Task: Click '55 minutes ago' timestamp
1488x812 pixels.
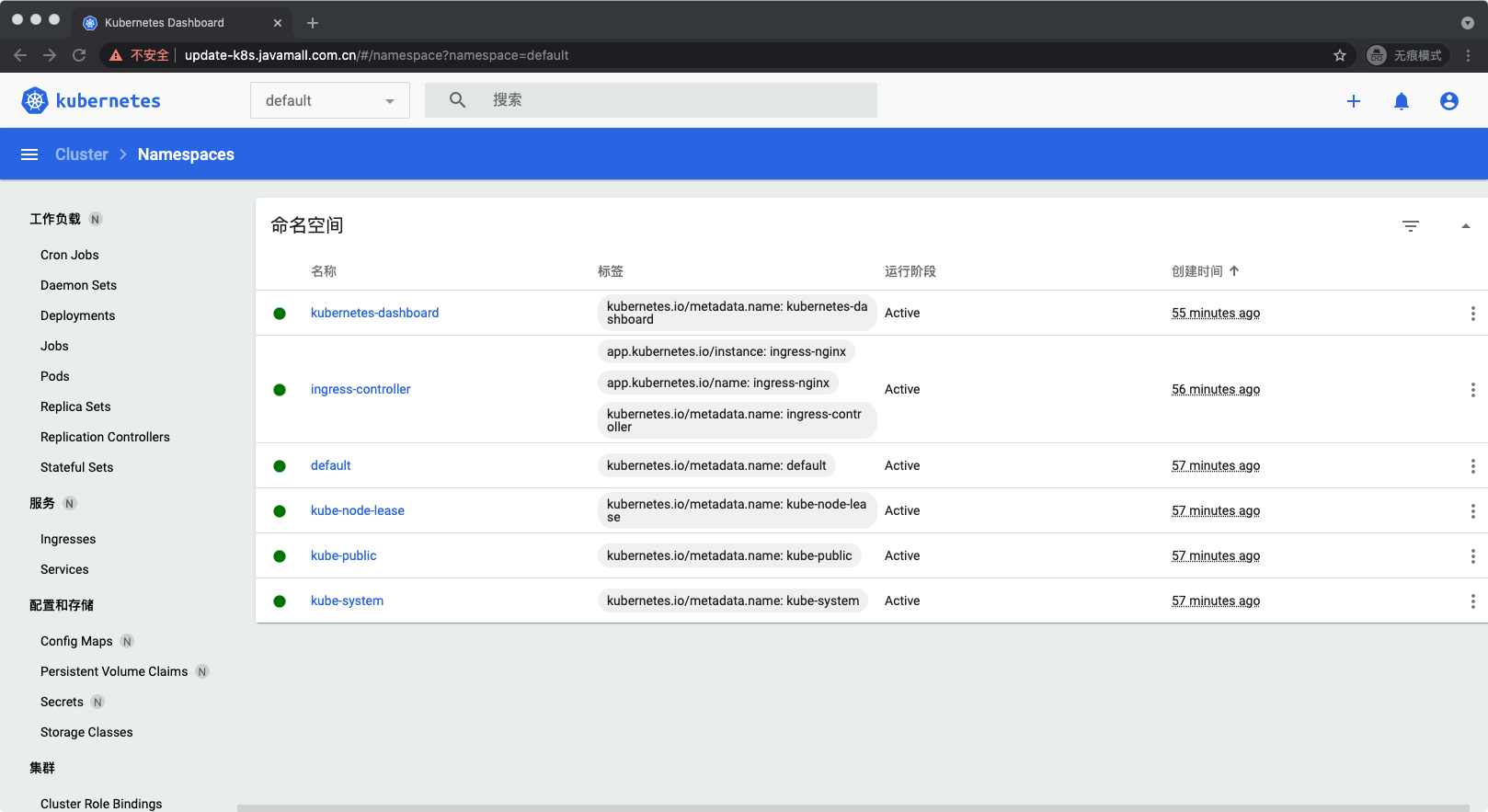Action: pos(1216,313)
